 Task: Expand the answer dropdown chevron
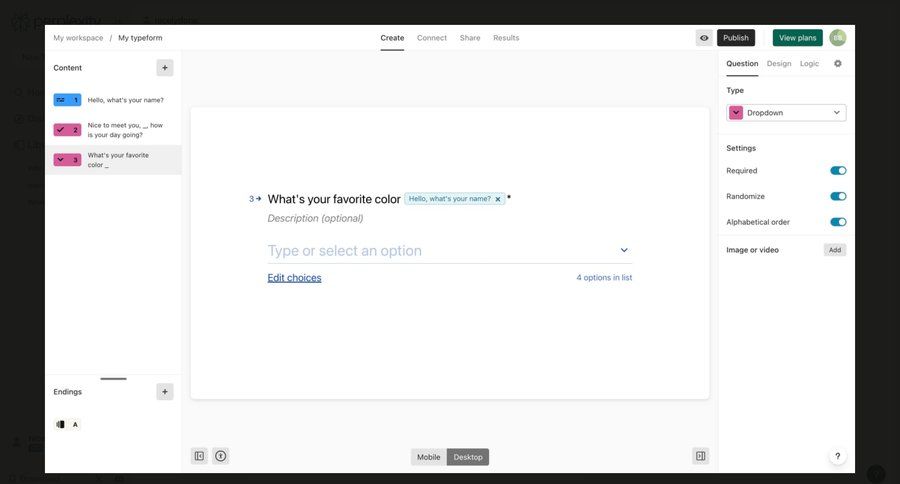[x=624, y=250]
